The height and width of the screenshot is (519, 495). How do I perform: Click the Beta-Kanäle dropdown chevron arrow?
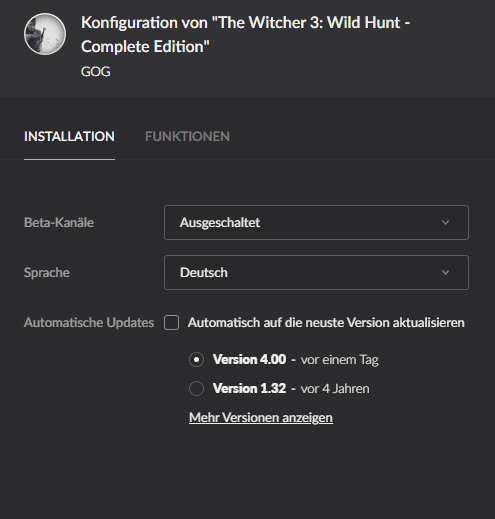pyautogui.click(x=445, y=222)
